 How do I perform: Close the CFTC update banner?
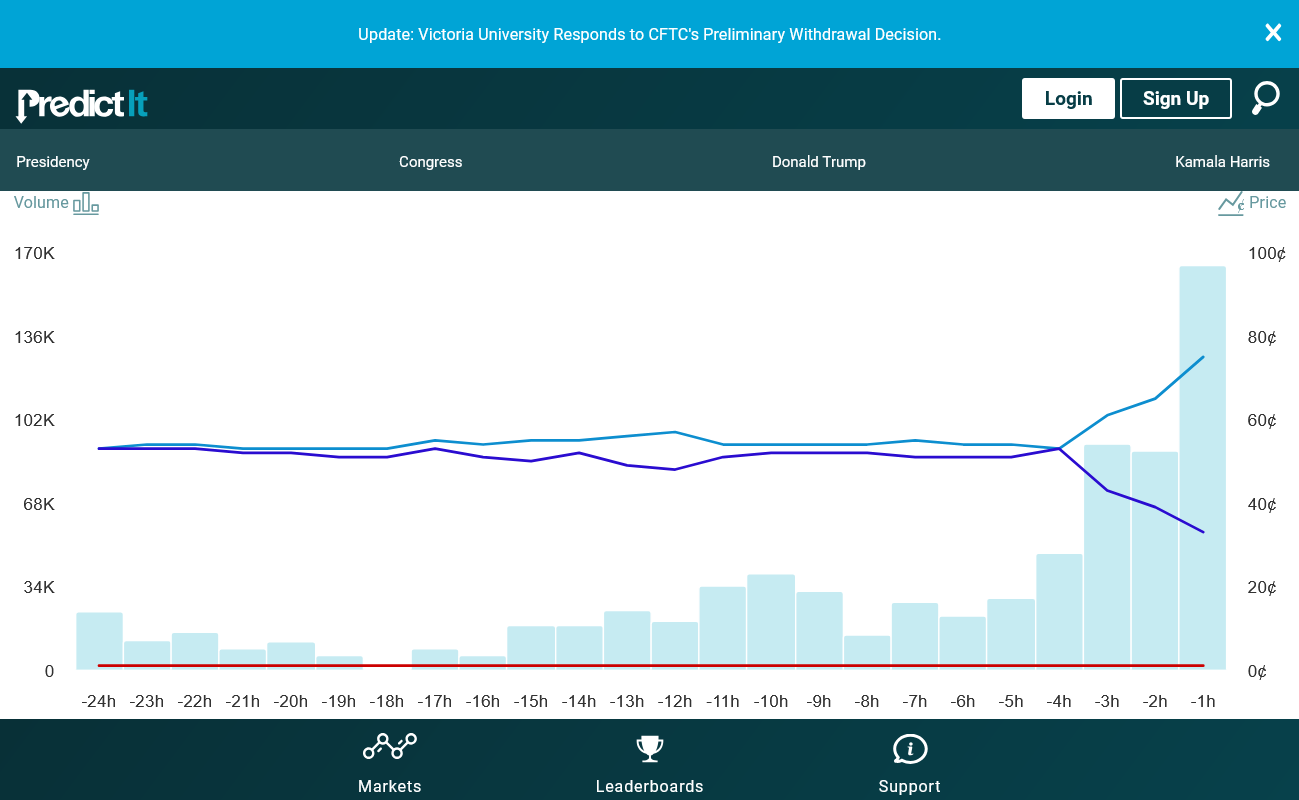click(1273, 33)
